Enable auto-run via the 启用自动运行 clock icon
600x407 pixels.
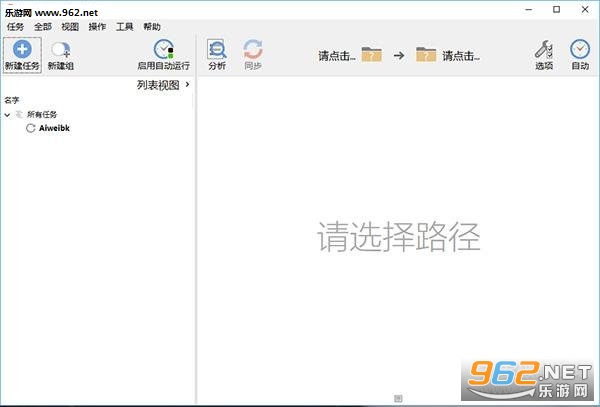(x=164, y=49)
